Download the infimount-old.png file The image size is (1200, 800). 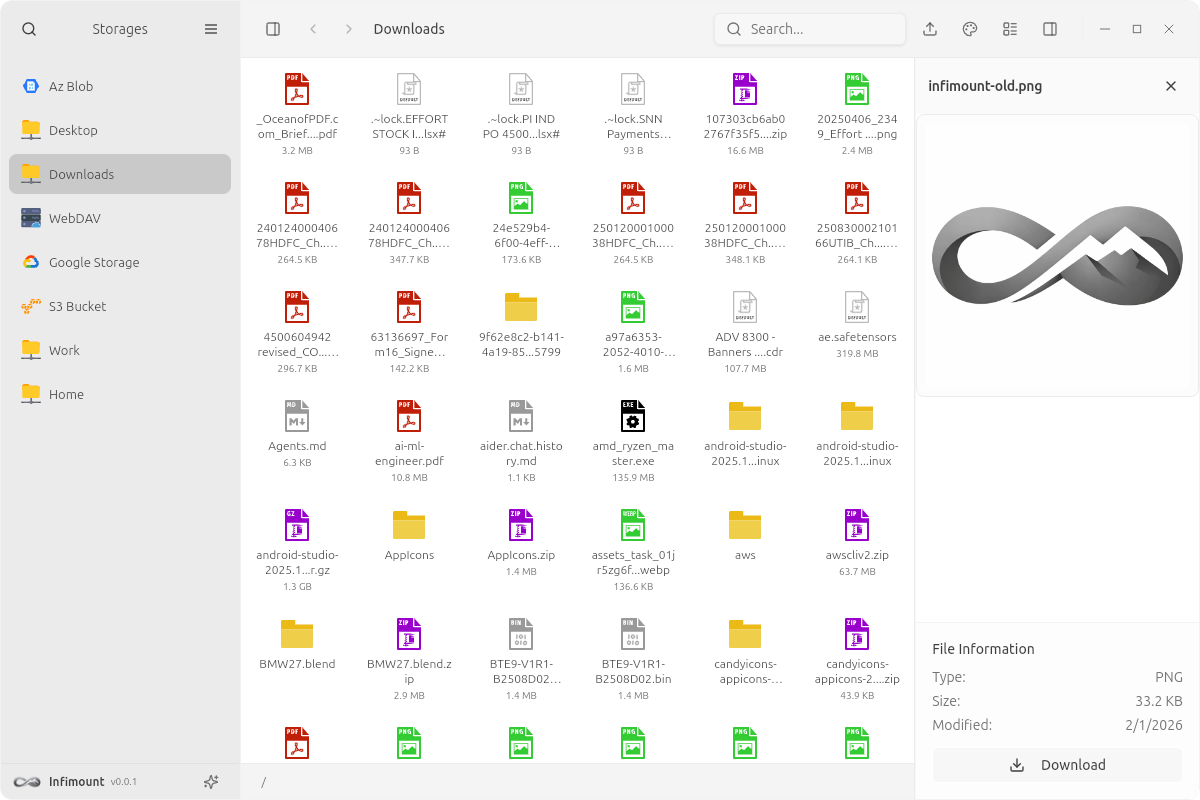click(1055, 764)
